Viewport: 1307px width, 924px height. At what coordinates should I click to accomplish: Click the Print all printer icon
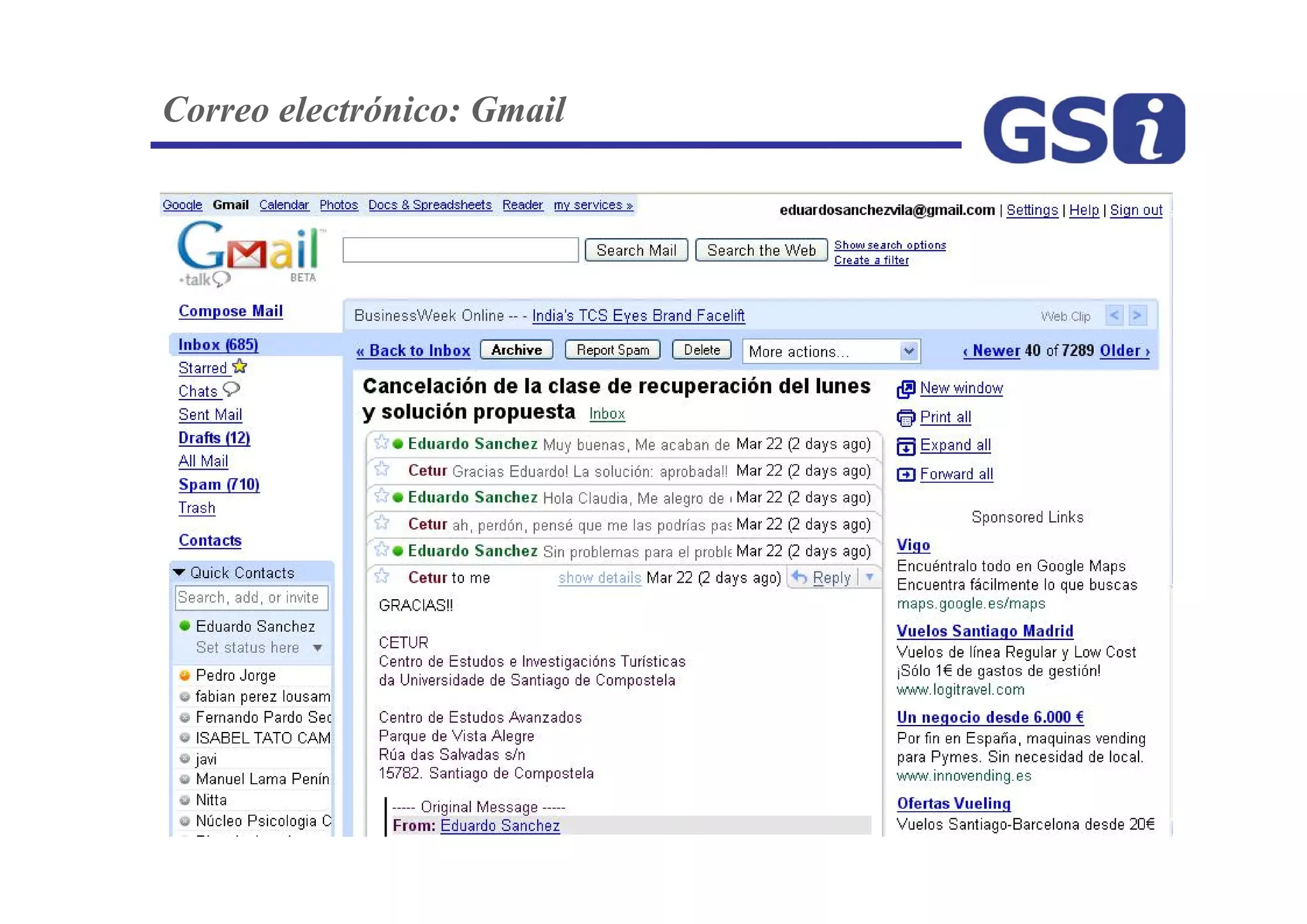coord(906,418)
